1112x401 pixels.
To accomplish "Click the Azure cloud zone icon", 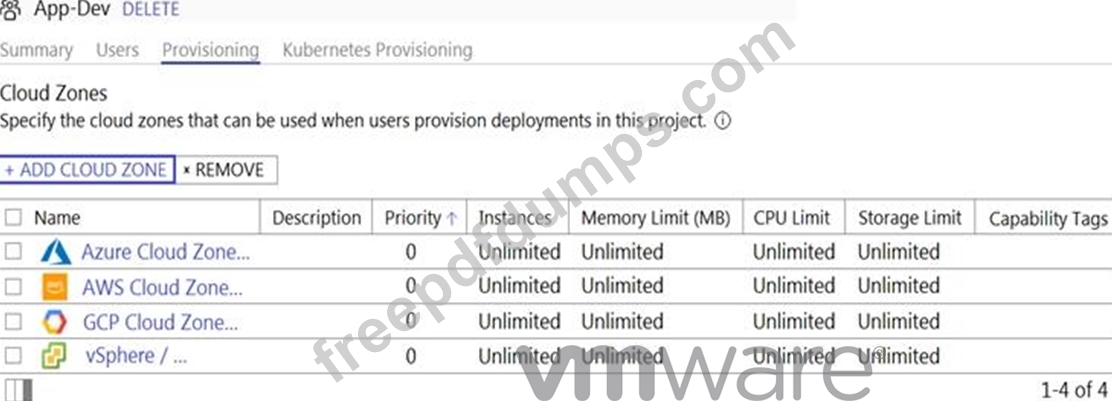I will pyautogui.click(x=55, y=252).
